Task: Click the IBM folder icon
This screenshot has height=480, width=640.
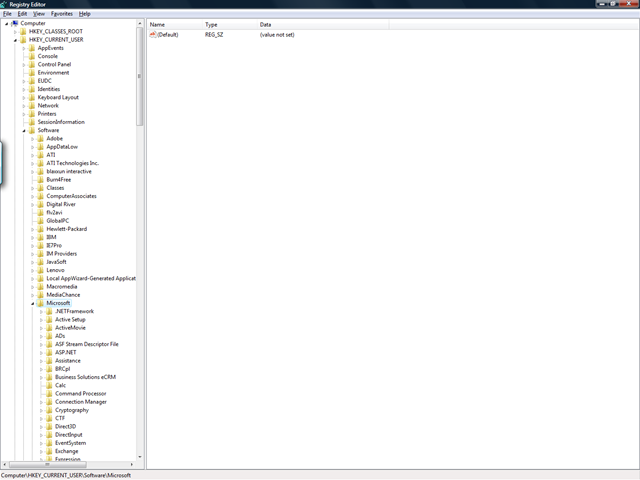Action: click(40, 237)
